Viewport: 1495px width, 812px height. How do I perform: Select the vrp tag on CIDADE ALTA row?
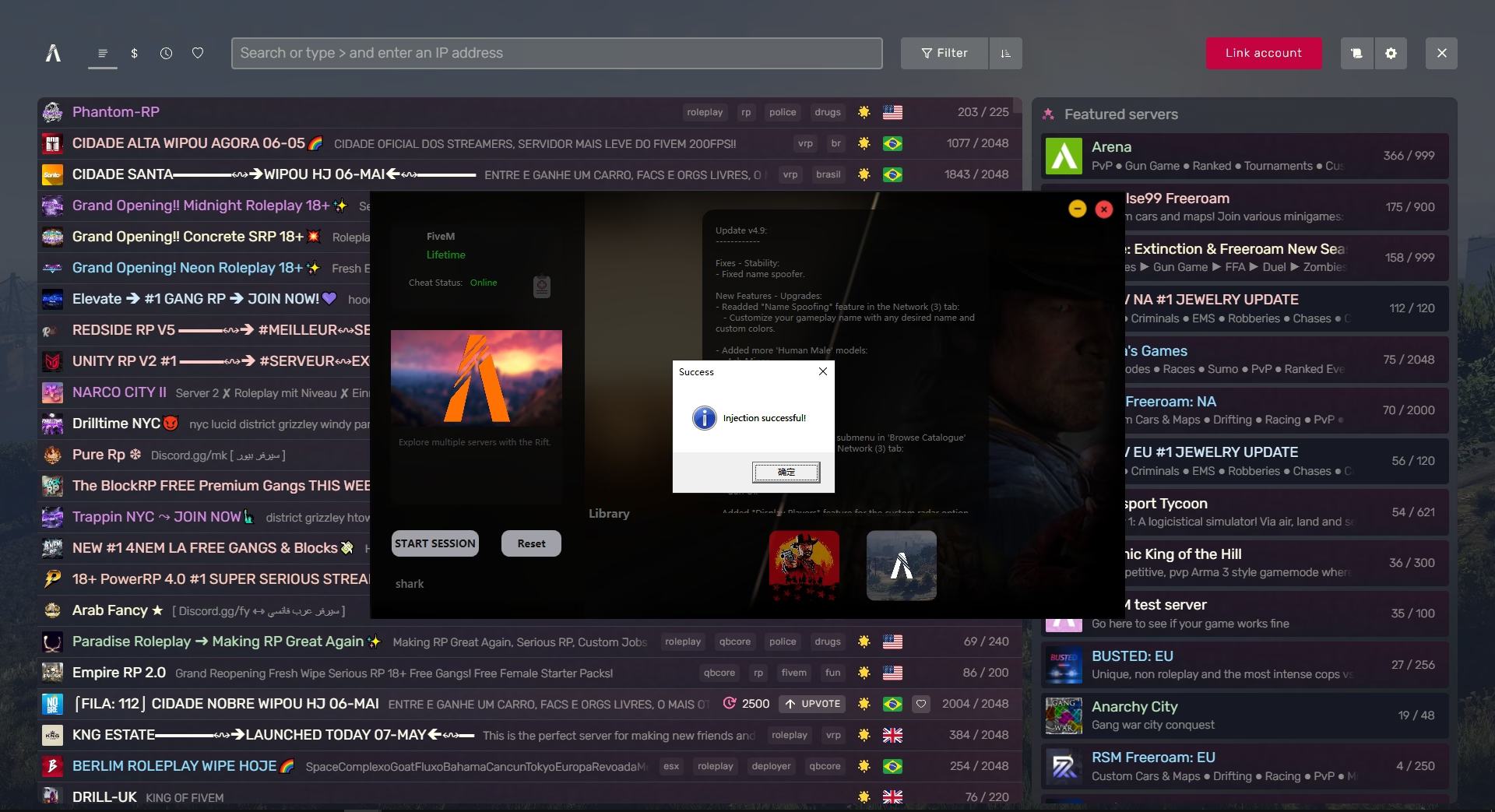point(805,143)
